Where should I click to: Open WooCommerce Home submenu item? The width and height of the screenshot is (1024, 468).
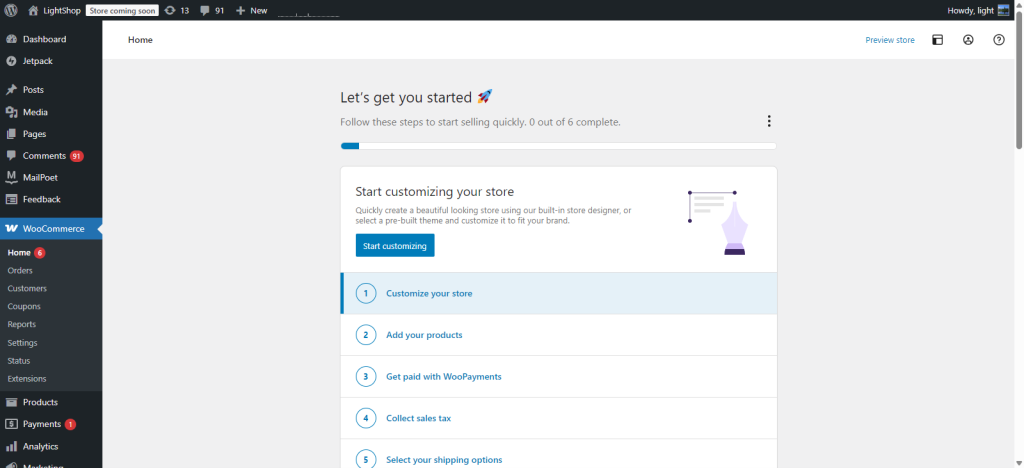click(x=19, y=253)
